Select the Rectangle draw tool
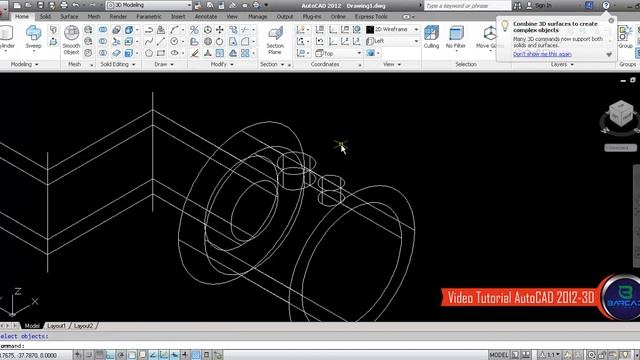 point(161,53)
